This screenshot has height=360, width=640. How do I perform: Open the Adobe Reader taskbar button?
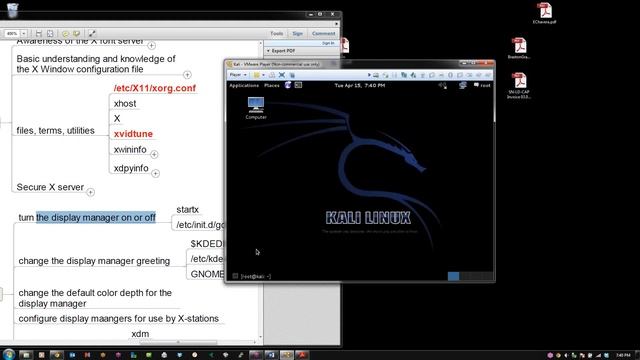coord(302,355)
